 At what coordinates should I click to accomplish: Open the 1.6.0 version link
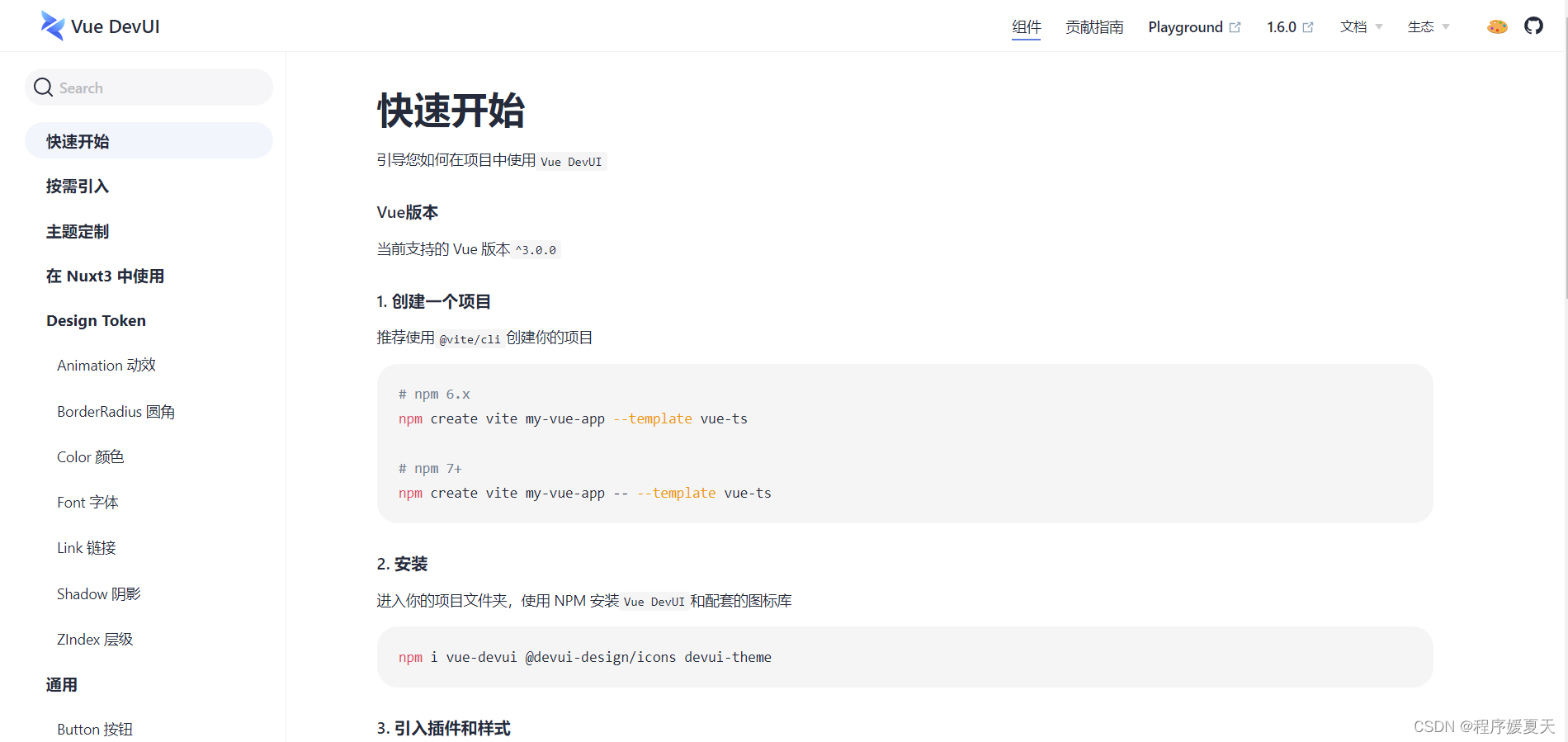pyautogui.click(x=1282, y=27)
